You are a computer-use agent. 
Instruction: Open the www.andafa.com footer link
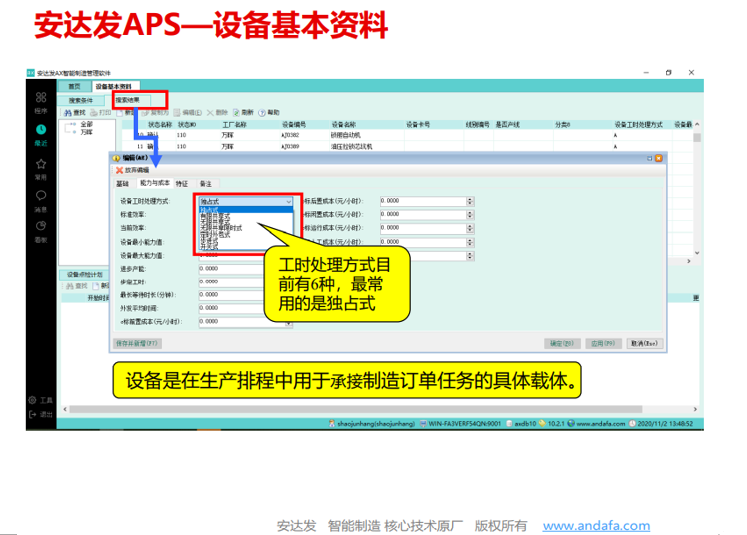[596, 526]
